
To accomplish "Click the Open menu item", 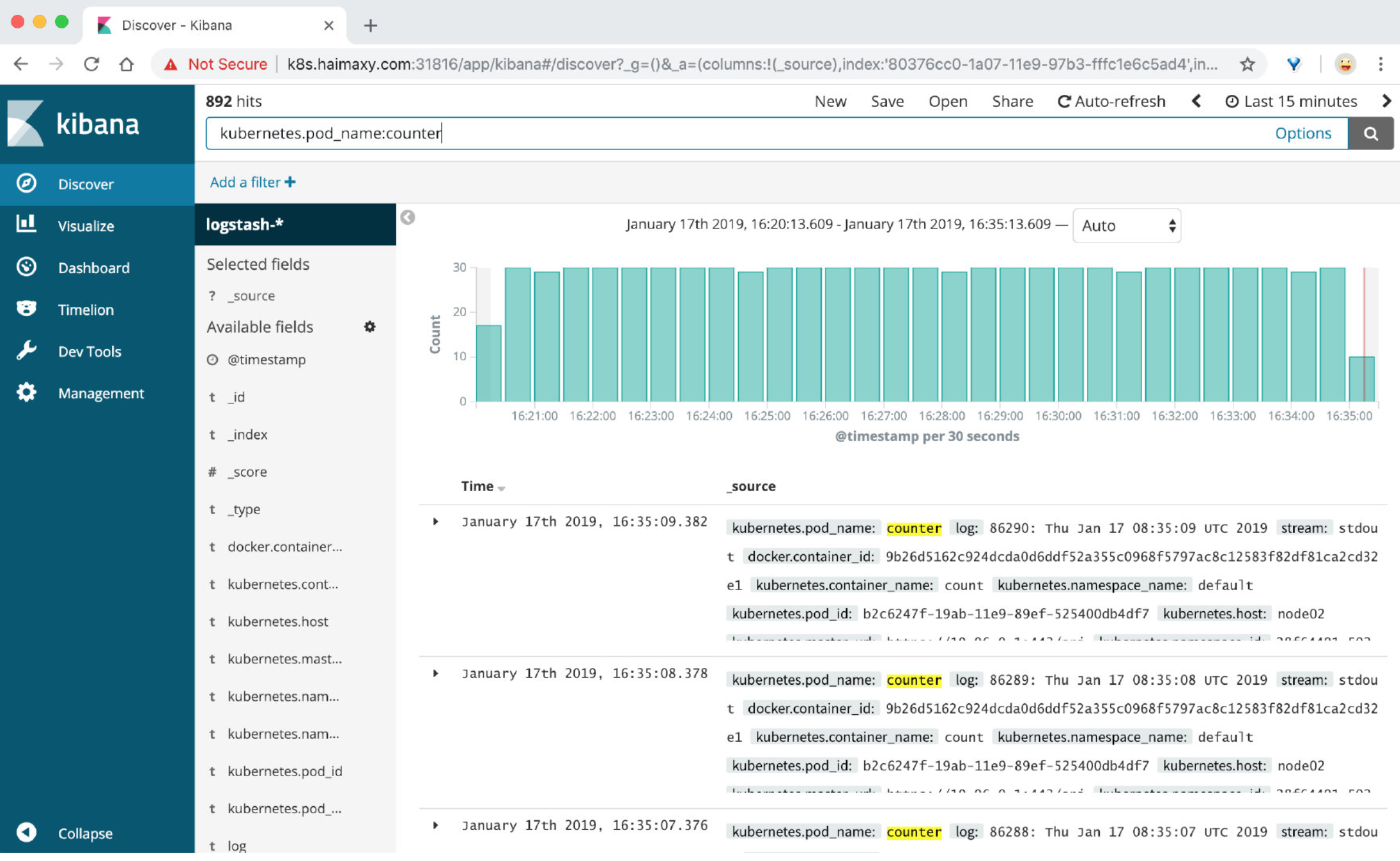I will (946, 101).
